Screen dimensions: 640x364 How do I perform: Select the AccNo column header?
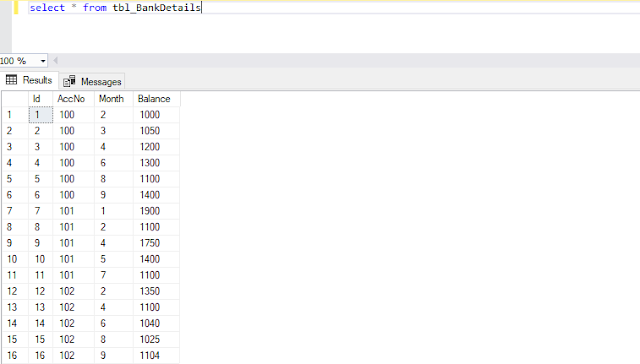click(x=73, y=99)
